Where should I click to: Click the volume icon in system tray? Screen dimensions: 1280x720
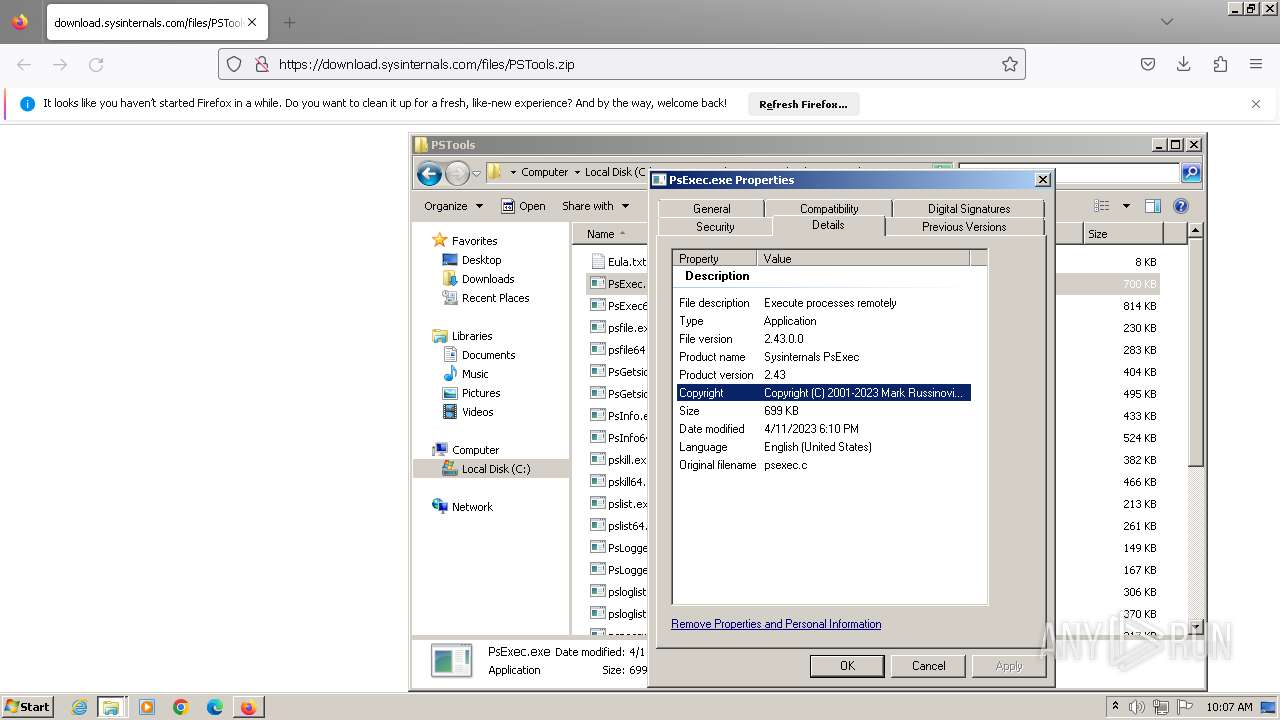pos(1137,707)
